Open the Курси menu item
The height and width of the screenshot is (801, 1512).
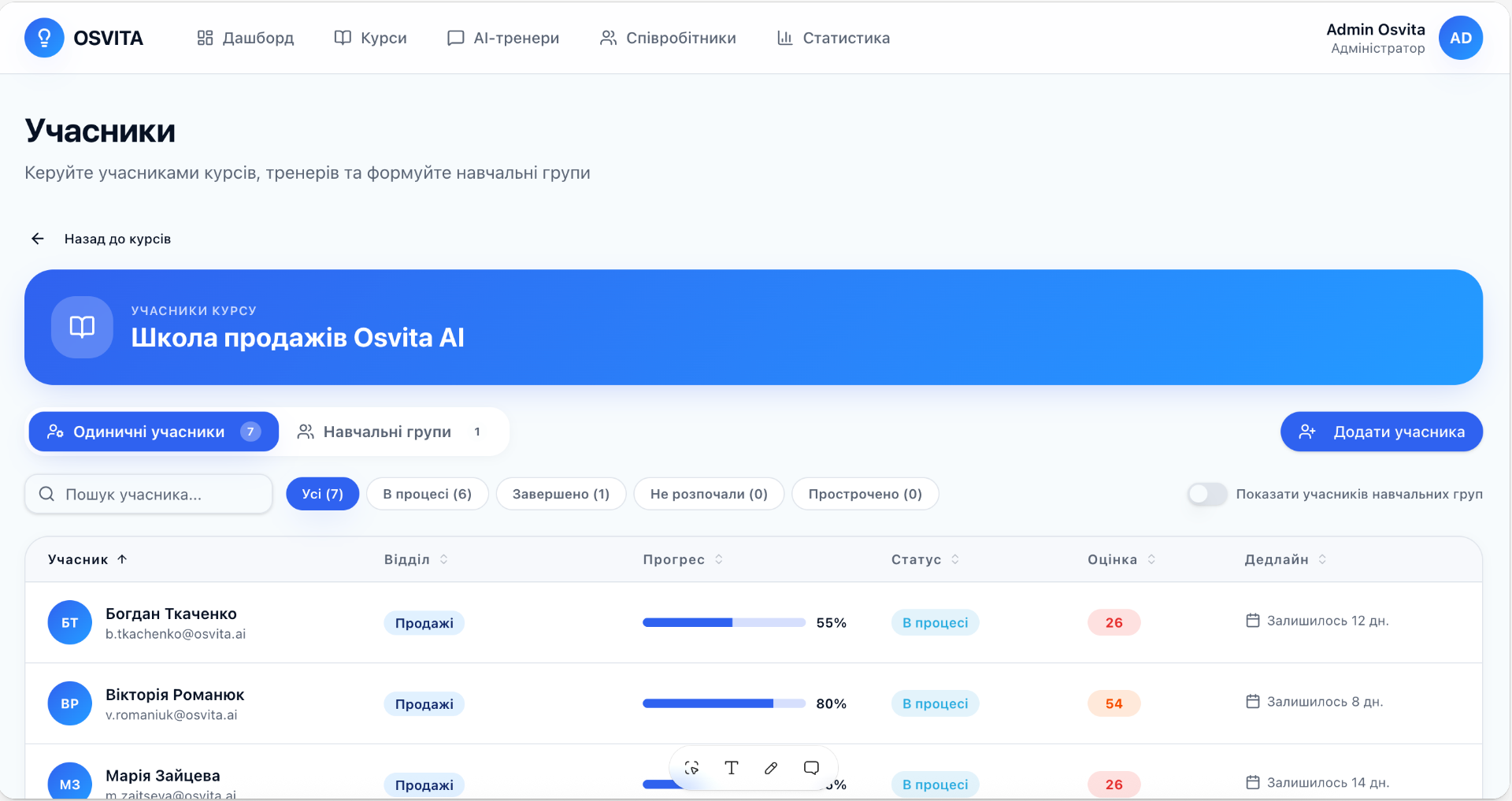(370, 38)
